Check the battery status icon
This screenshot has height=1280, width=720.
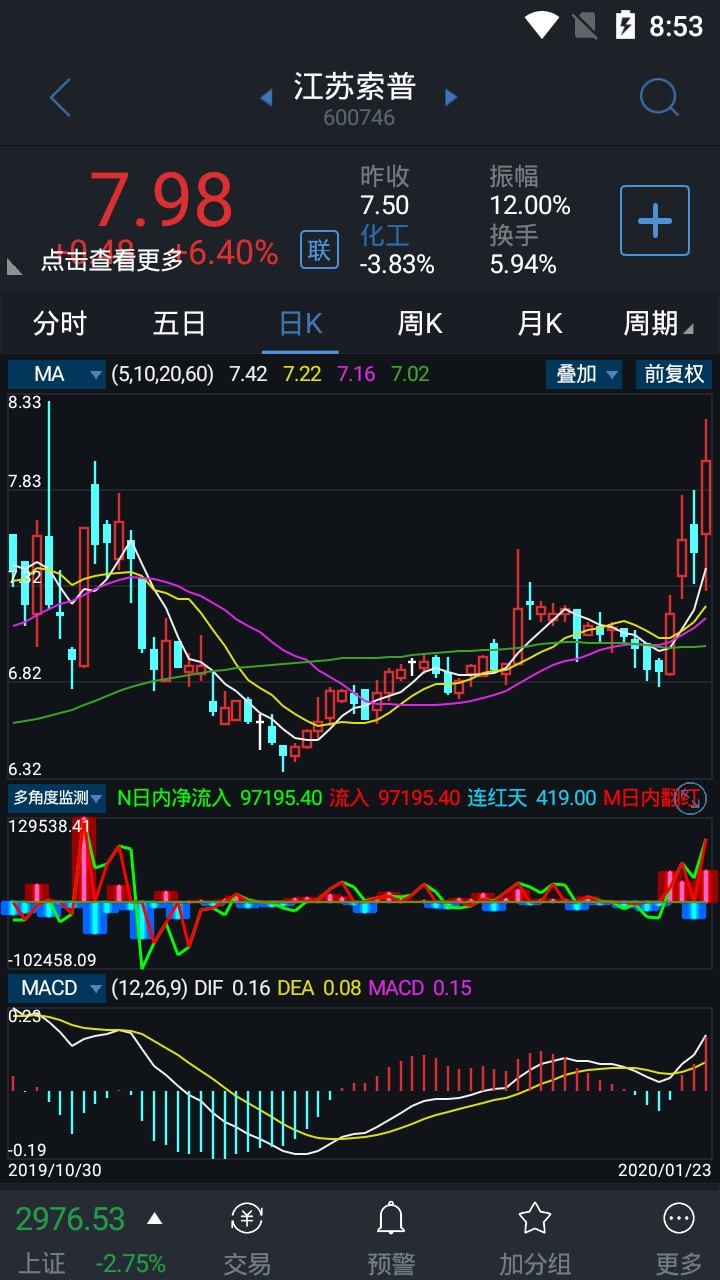coord(625,25)
